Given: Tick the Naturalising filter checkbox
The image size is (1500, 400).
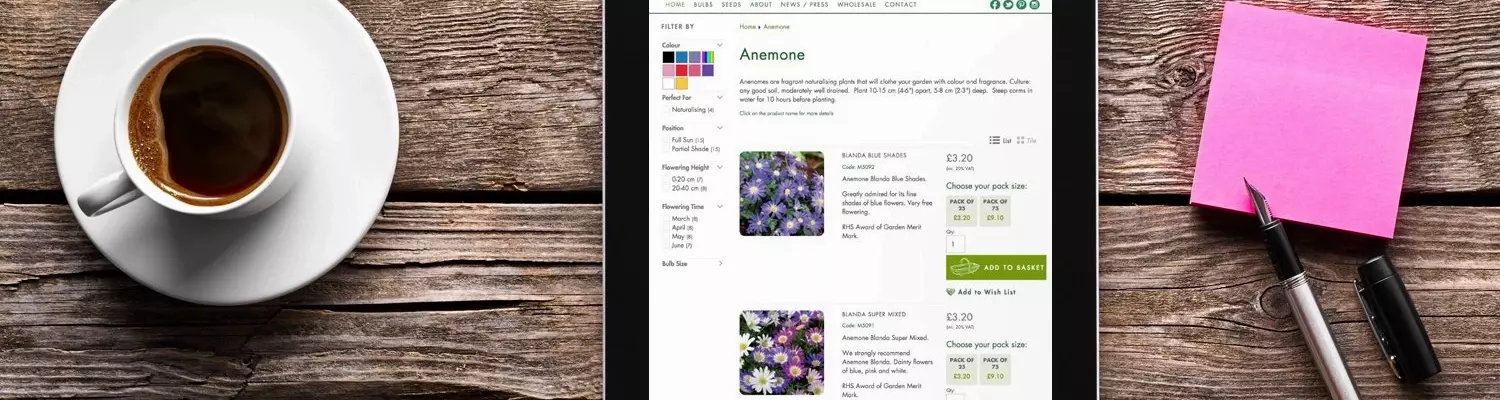Looking at the screenshot, I should pos(666,110).
